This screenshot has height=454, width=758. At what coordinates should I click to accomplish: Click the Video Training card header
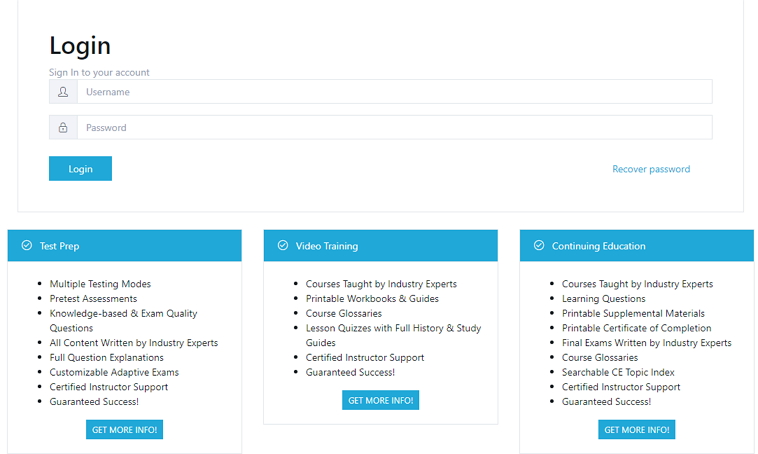coord(380,246)
